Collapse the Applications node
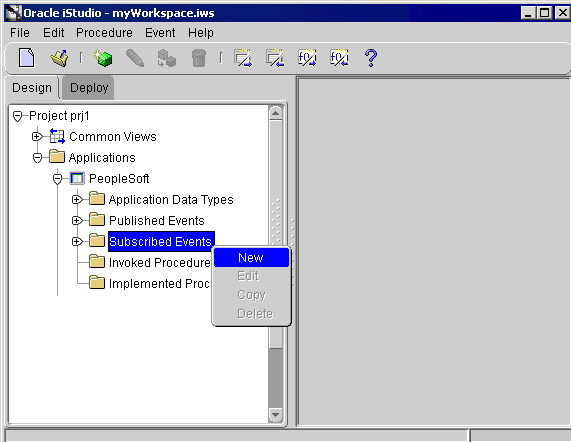The image size is (571, 442). (37, 158)
